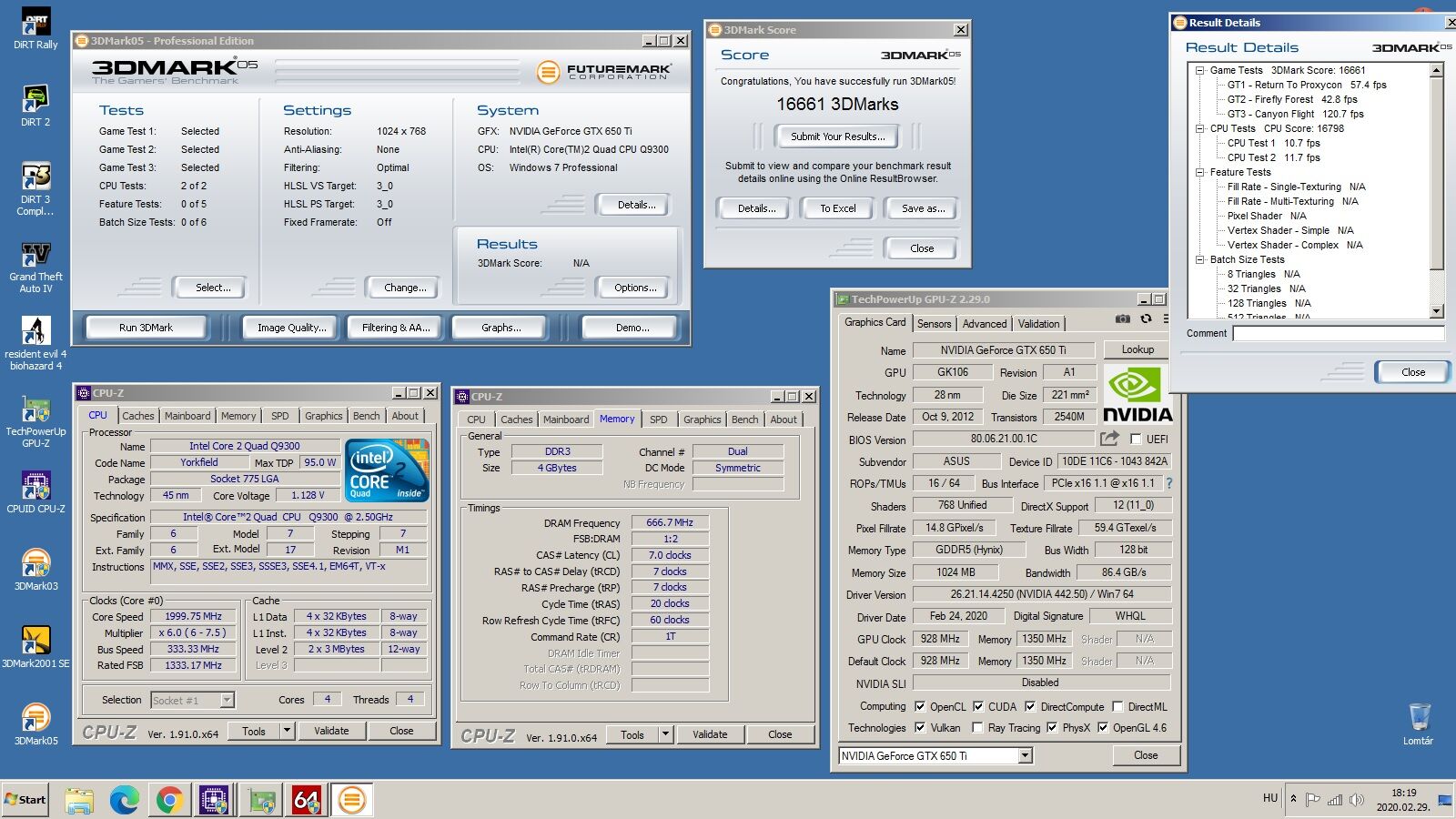Click Submit Your Results button
Viewport: 1456px width, 819px height.
[837, 136]
